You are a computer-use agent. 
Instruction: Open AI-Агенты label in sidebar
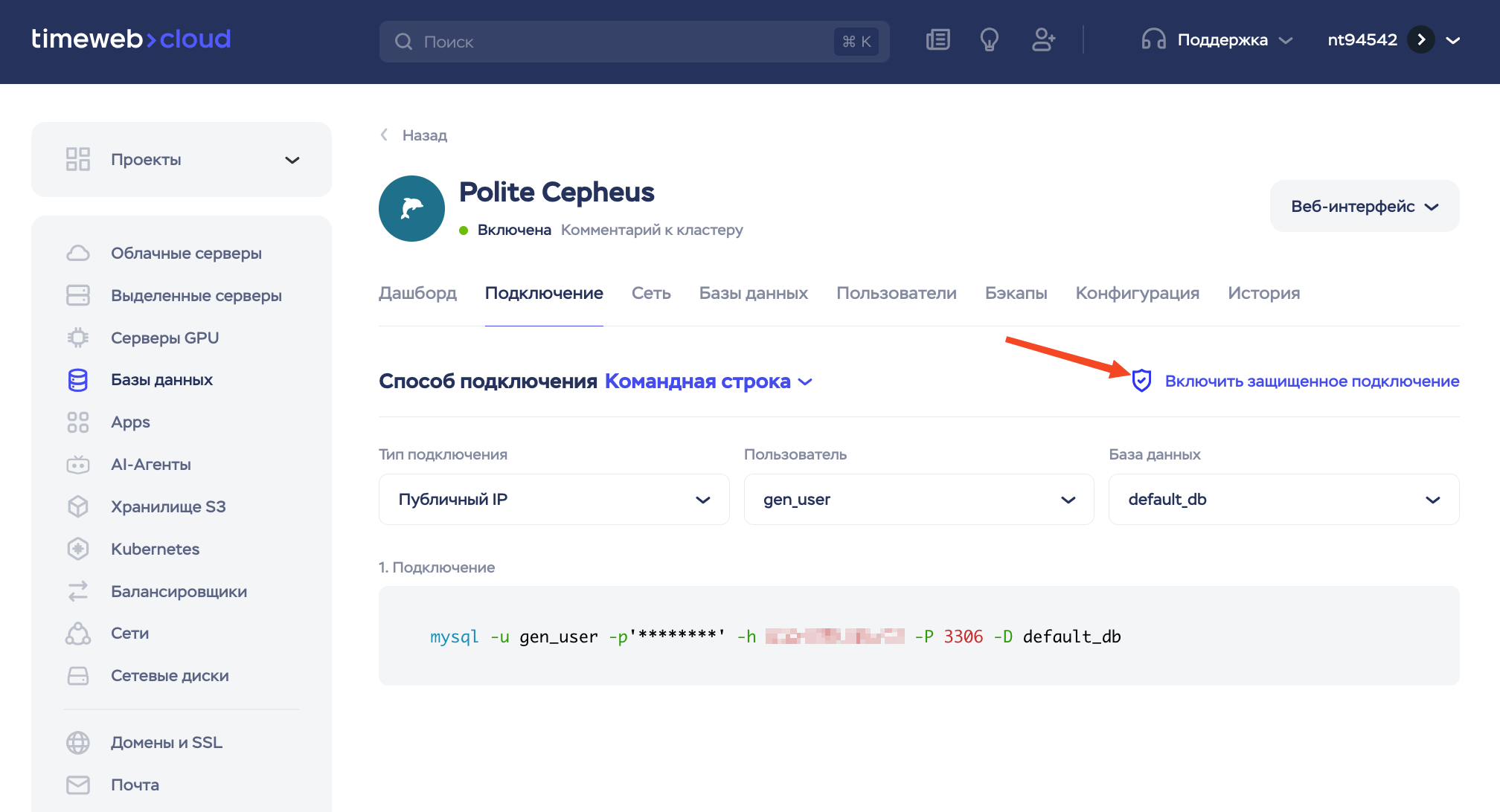coord(151,465)
